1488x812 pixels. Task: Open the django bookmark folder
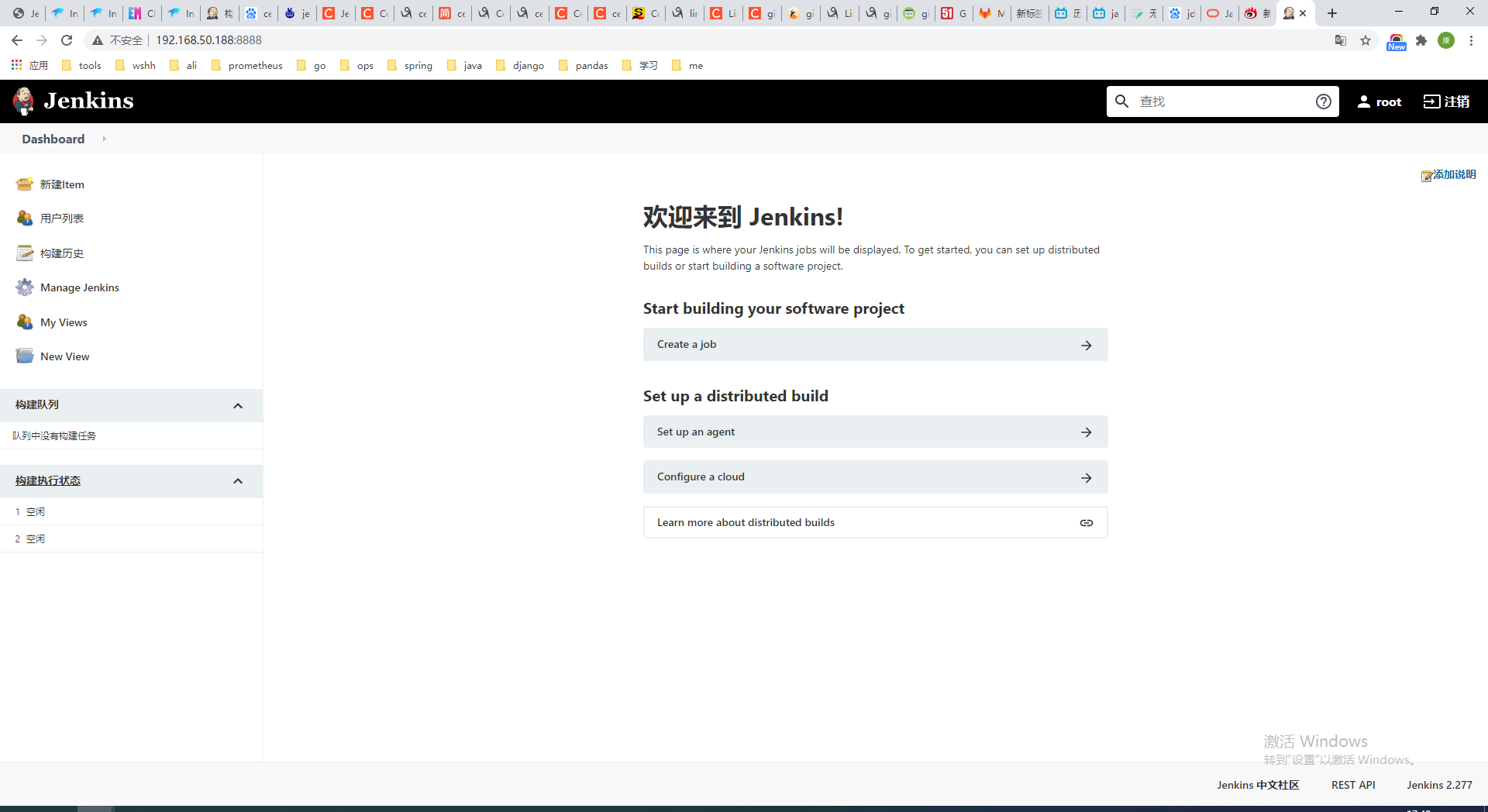click(519, 66)
